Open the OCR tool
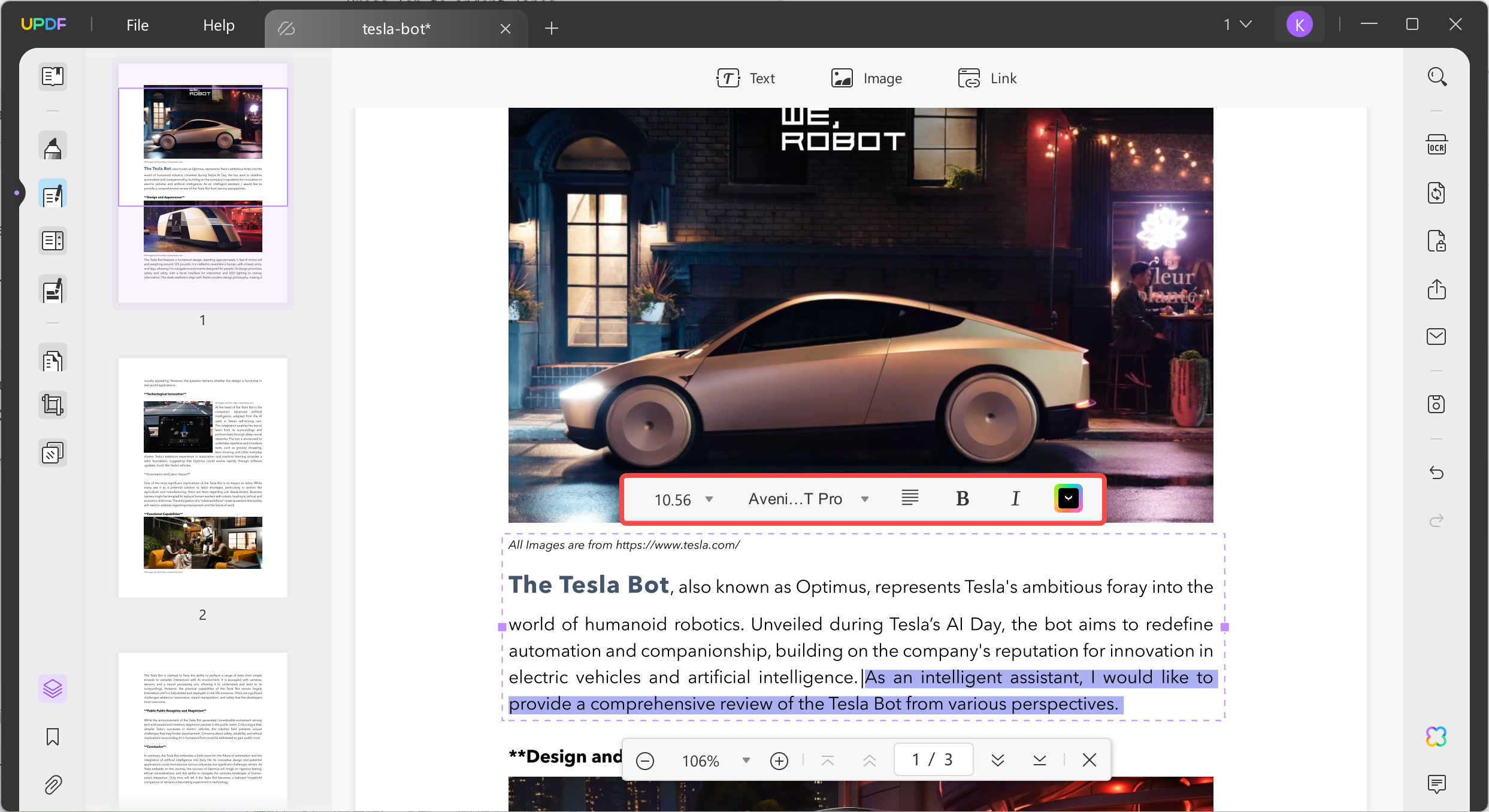The image size is (1489, 812). [x=1436, y=146]
